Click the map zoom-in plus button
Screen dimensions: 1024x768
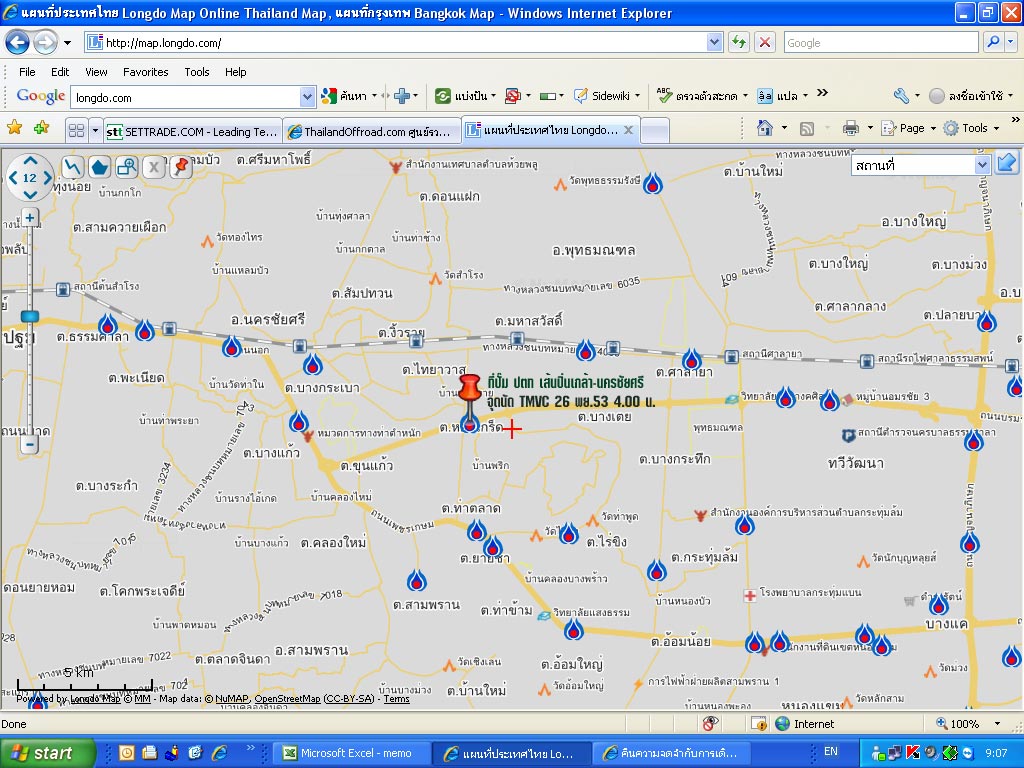30,218
